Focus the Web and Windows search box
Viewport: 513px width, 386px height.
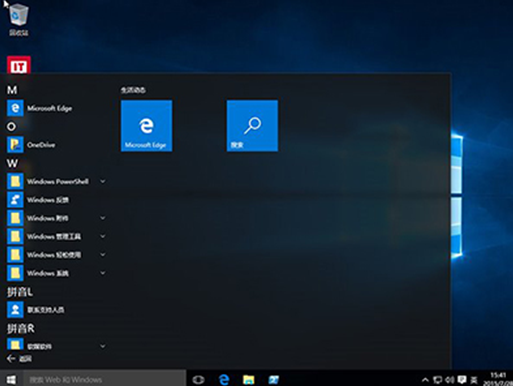pyautogui.click(x=104, y=379)
